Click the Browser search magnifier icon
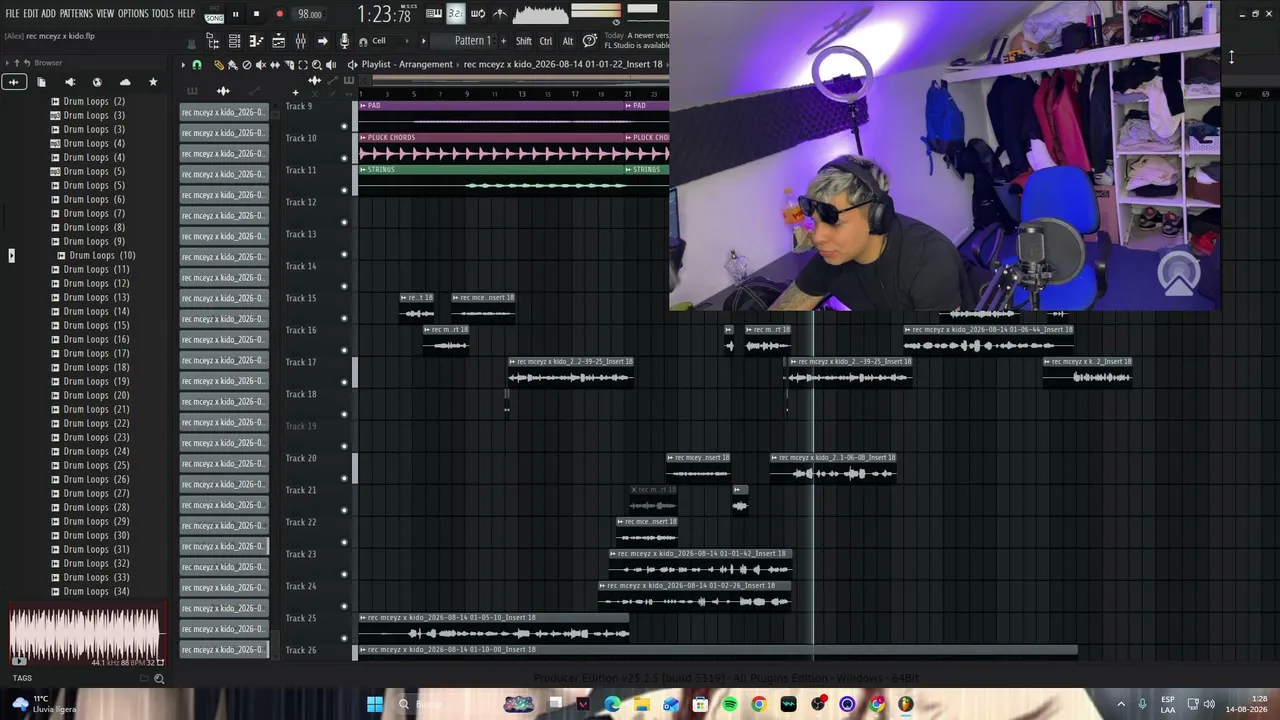 (x=159, y=679)
